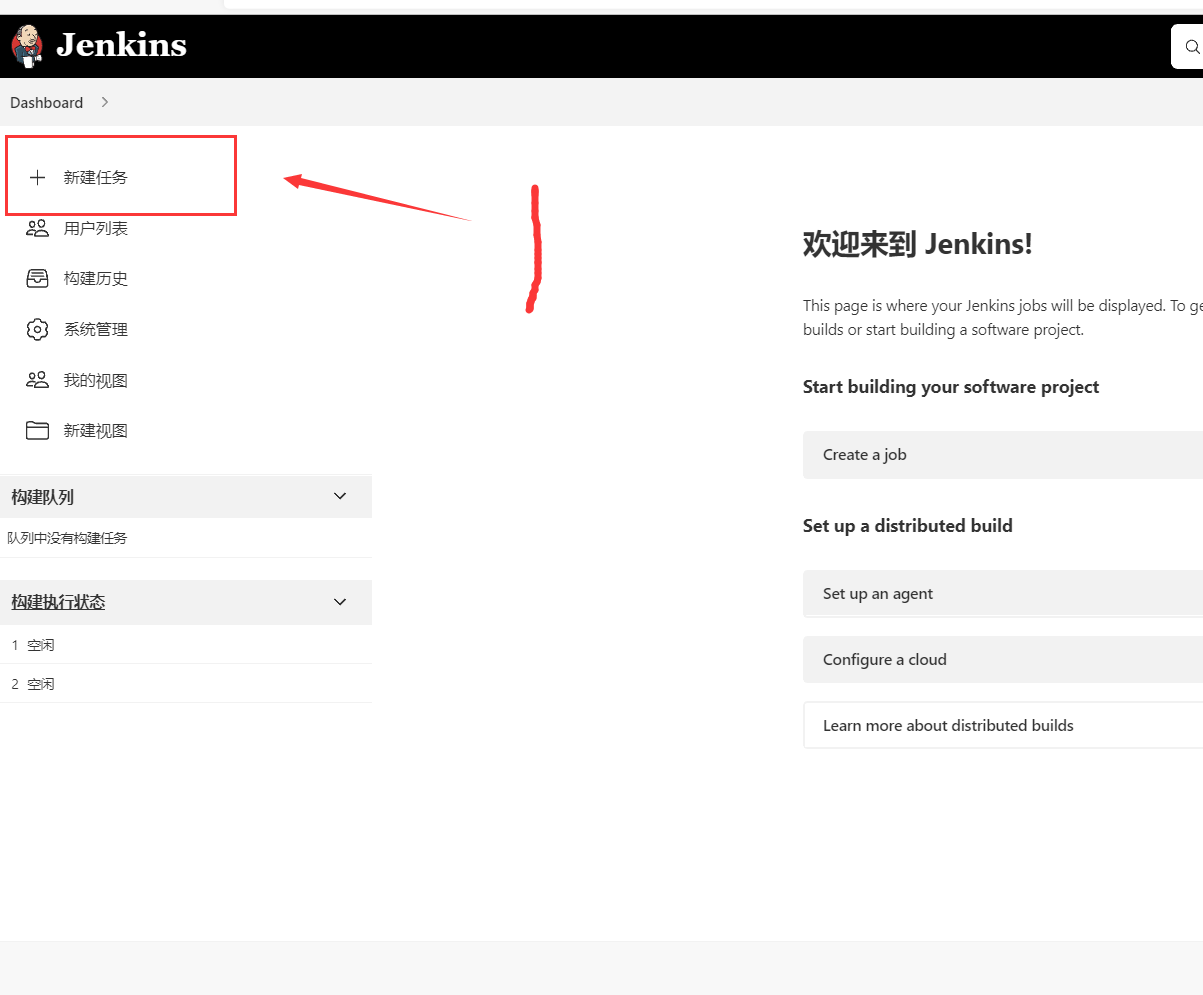Open the Configure a cloud link
Viewport: 1203px width, 995px height.
click(884, 659)
